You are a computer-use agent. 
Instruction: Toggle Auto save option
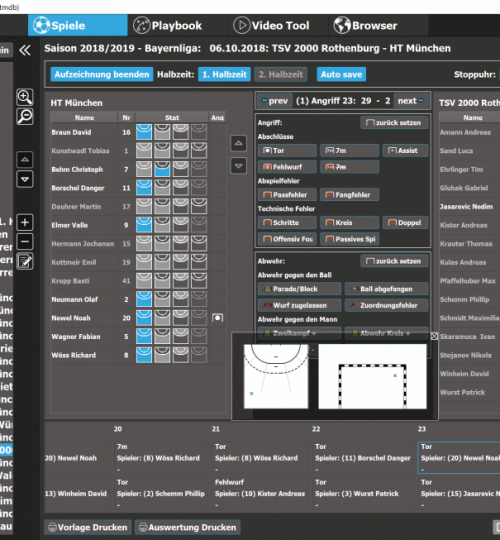coord(341,74)
